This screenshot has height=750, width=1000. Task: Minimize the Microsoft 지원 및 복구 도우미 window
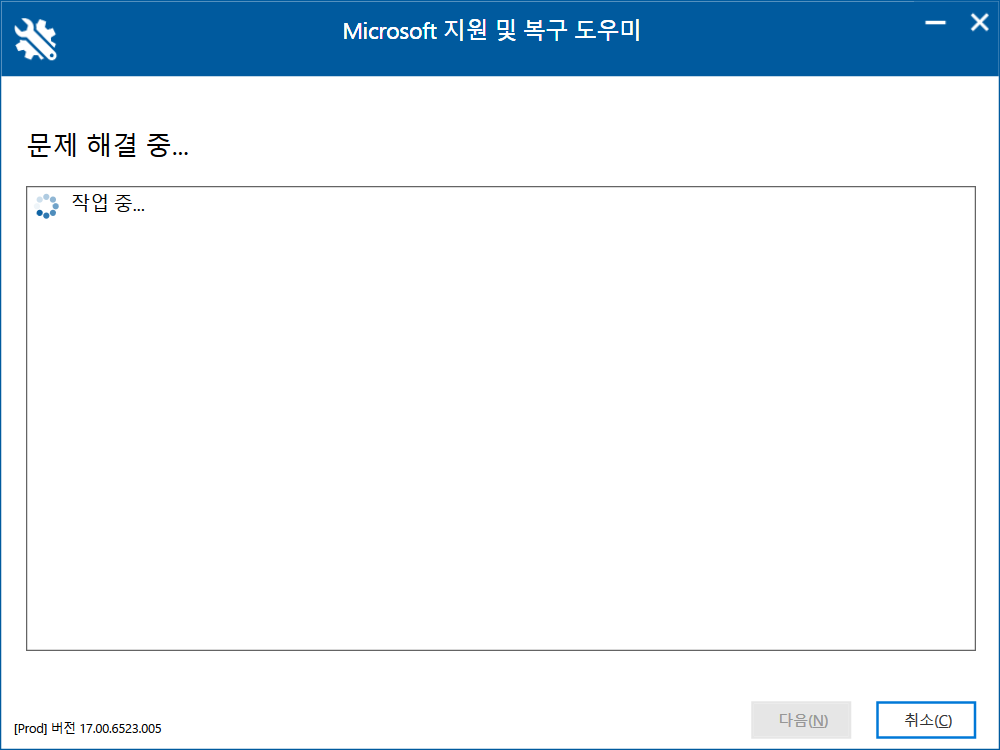point(935,22)
